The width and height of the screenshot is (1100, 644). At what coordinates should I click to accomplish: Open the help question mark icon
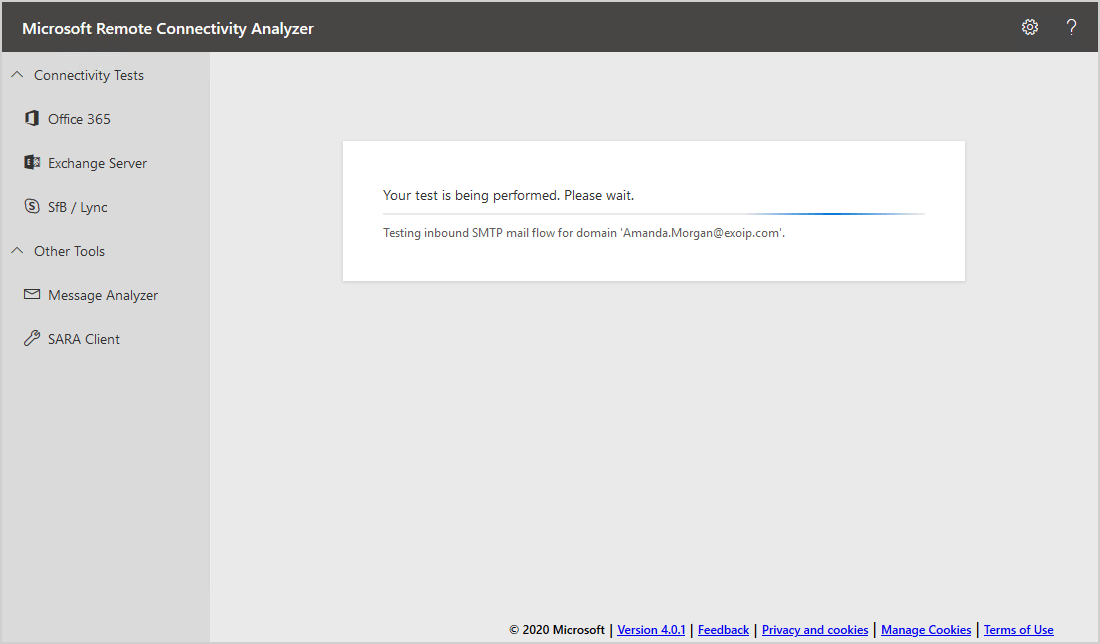[x=1071, y=27]
